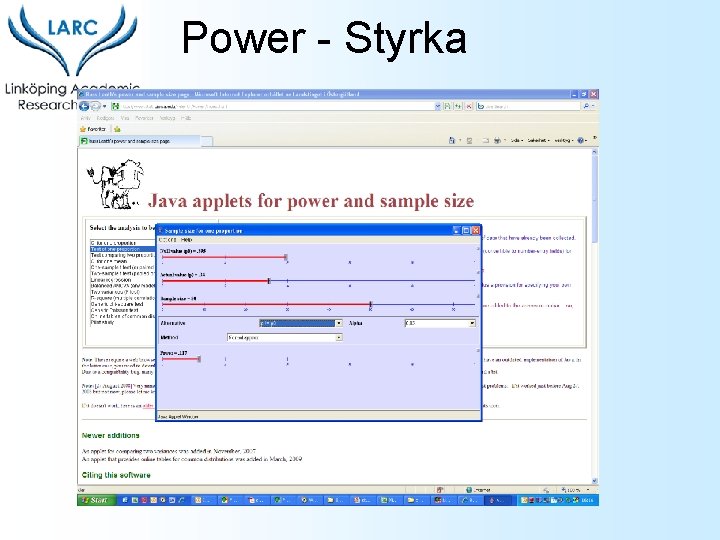Open the Redigera menu in Internet Explorer

[x=105, y=118]
